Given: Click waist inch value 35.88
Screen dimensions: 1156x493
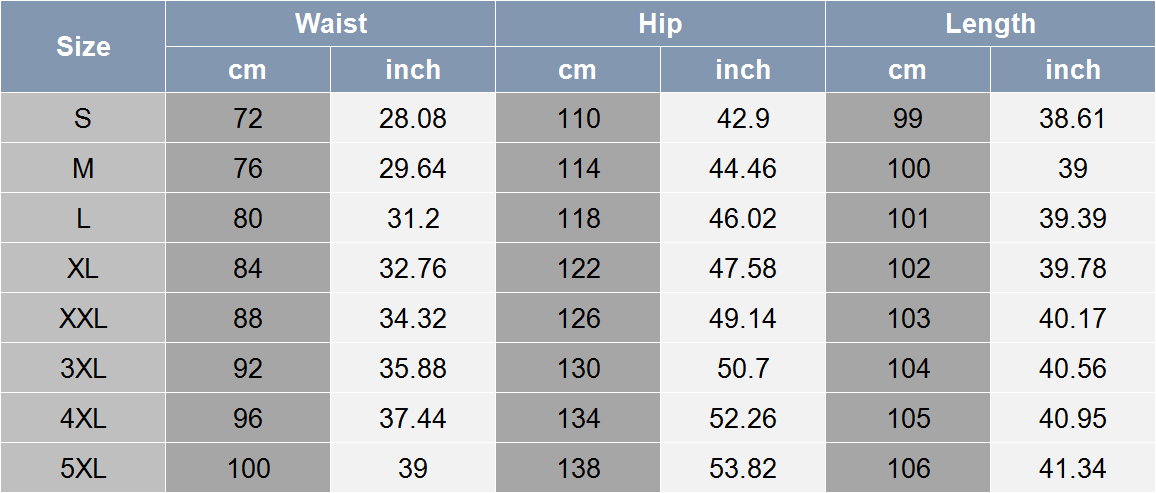Looking at the screenshot, I should pos(413,368).
